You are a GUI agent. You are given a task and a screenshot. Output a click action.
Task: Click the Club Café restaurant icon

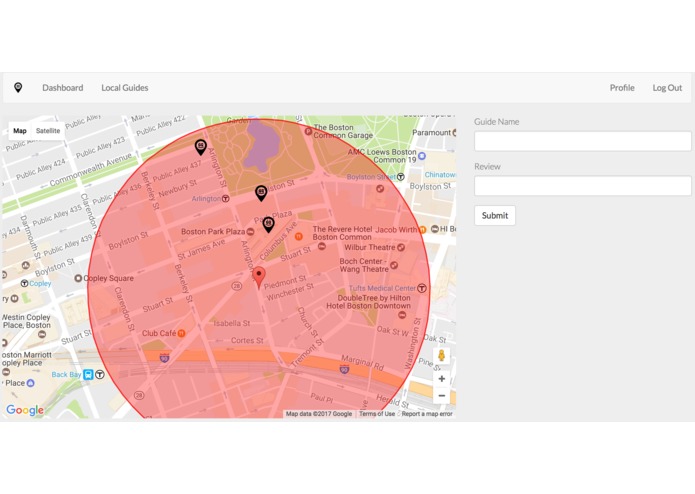(x=181, y=334)
